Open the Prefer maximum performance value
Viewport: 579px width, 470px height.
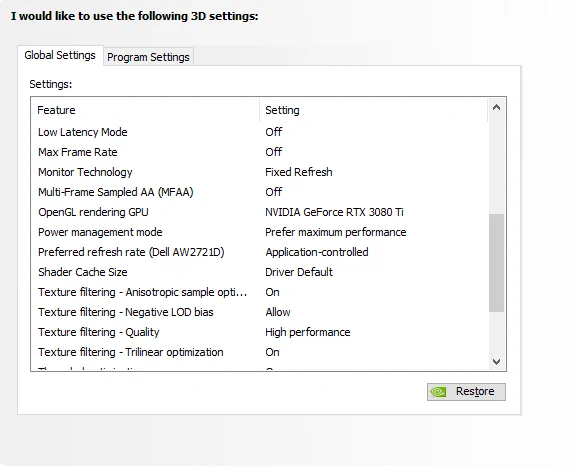pyautogui.click(x=336, y=232)
